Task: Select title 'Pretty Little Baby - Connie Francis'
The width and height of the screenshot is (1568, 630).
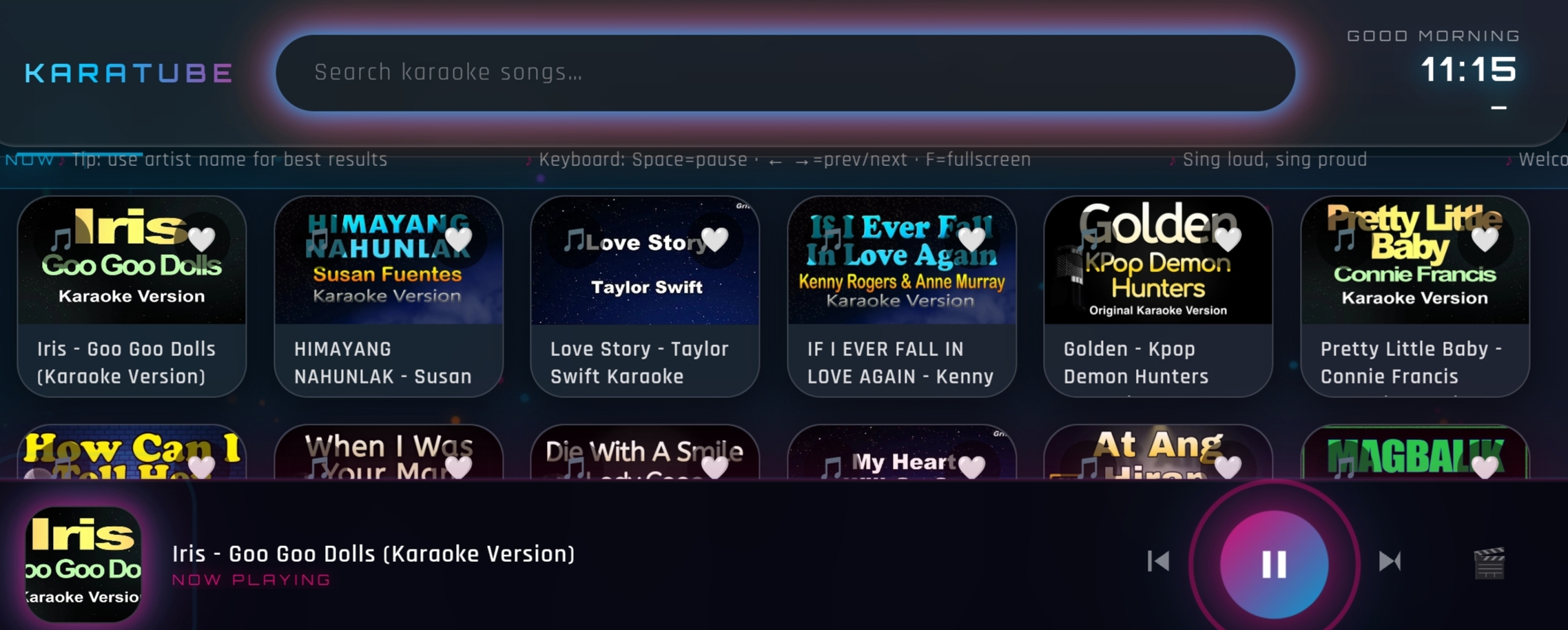Action: tap(1411, 363)
